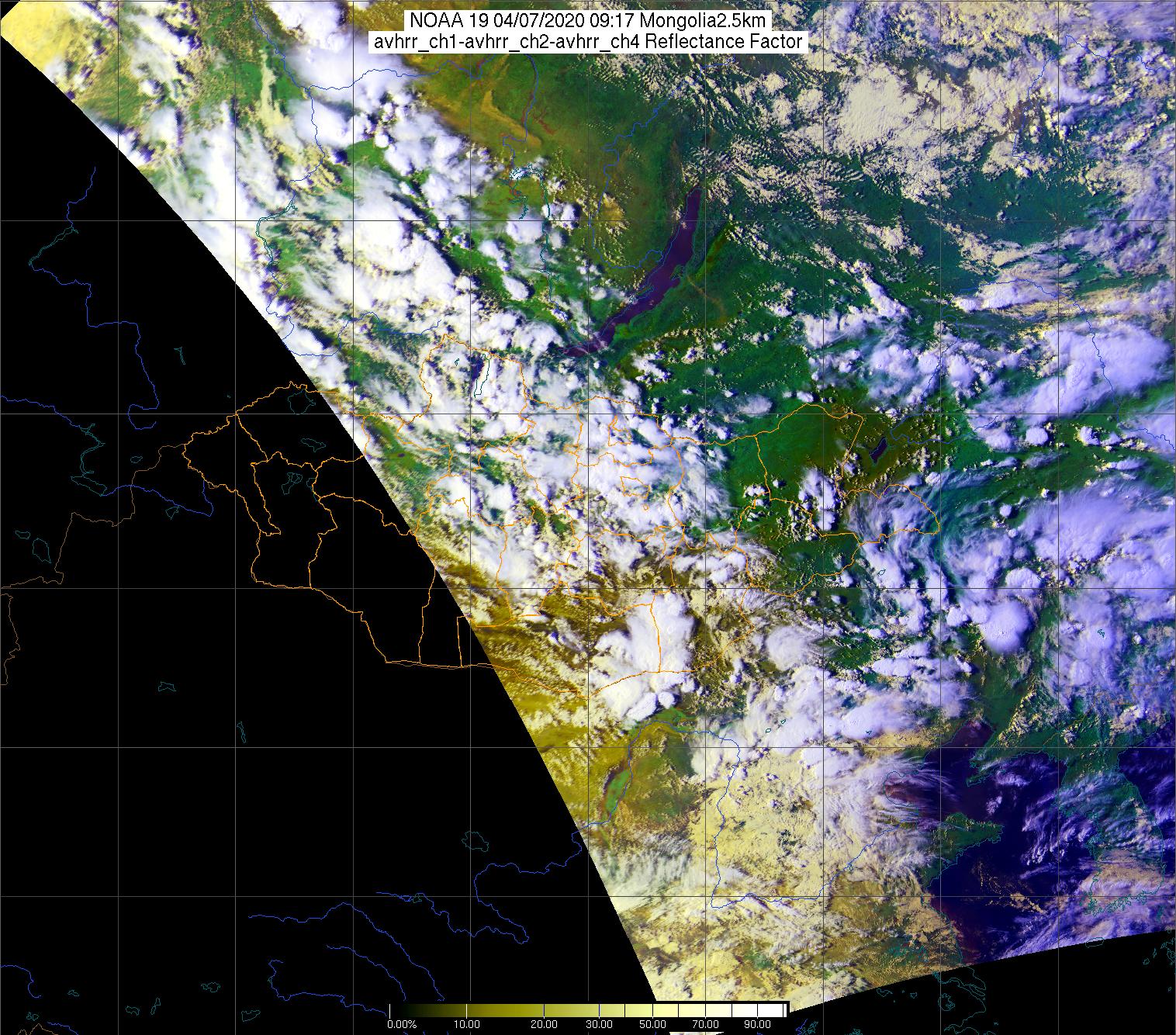
Task: Click the reflectance colorbar gradient
Action: pyautogui.click(x=588, y=1010)
